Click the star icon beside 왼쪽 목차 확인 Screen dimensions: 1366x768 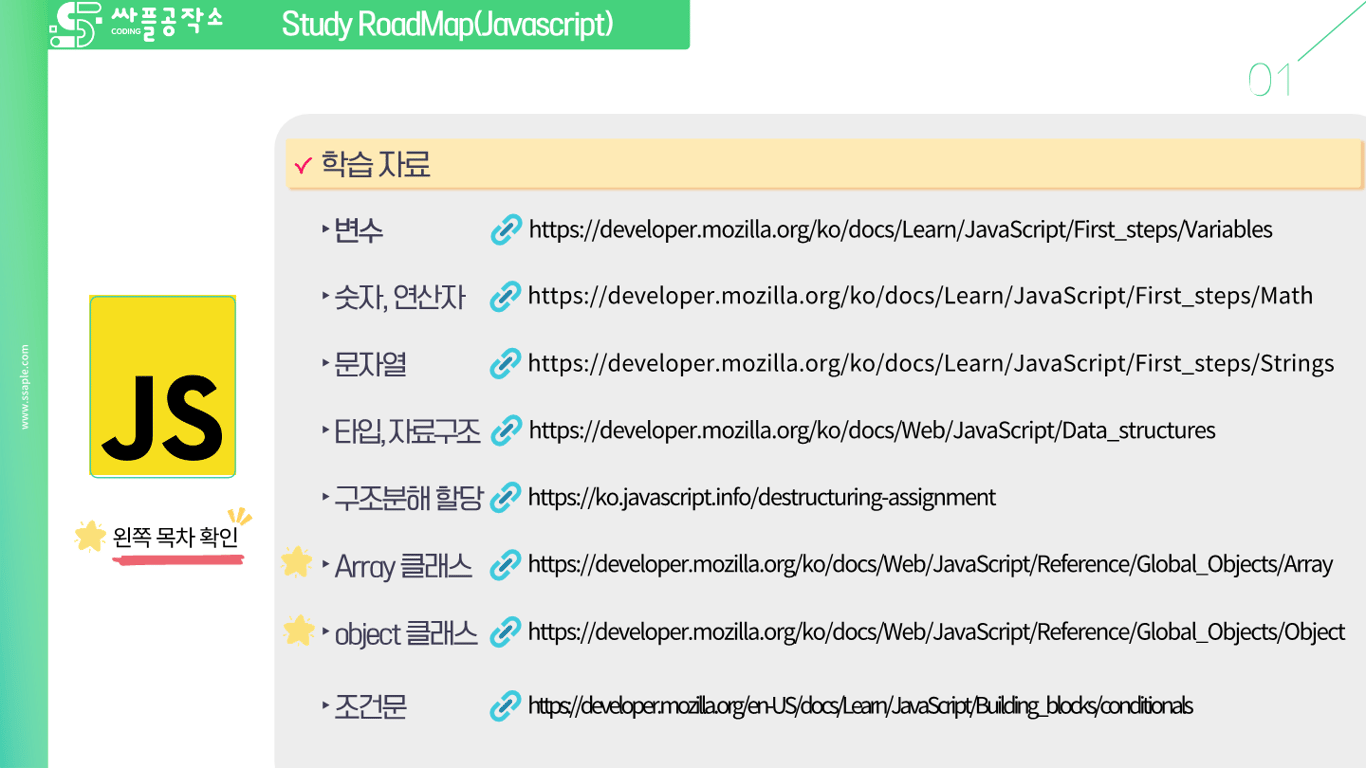(x=90, y=533)
